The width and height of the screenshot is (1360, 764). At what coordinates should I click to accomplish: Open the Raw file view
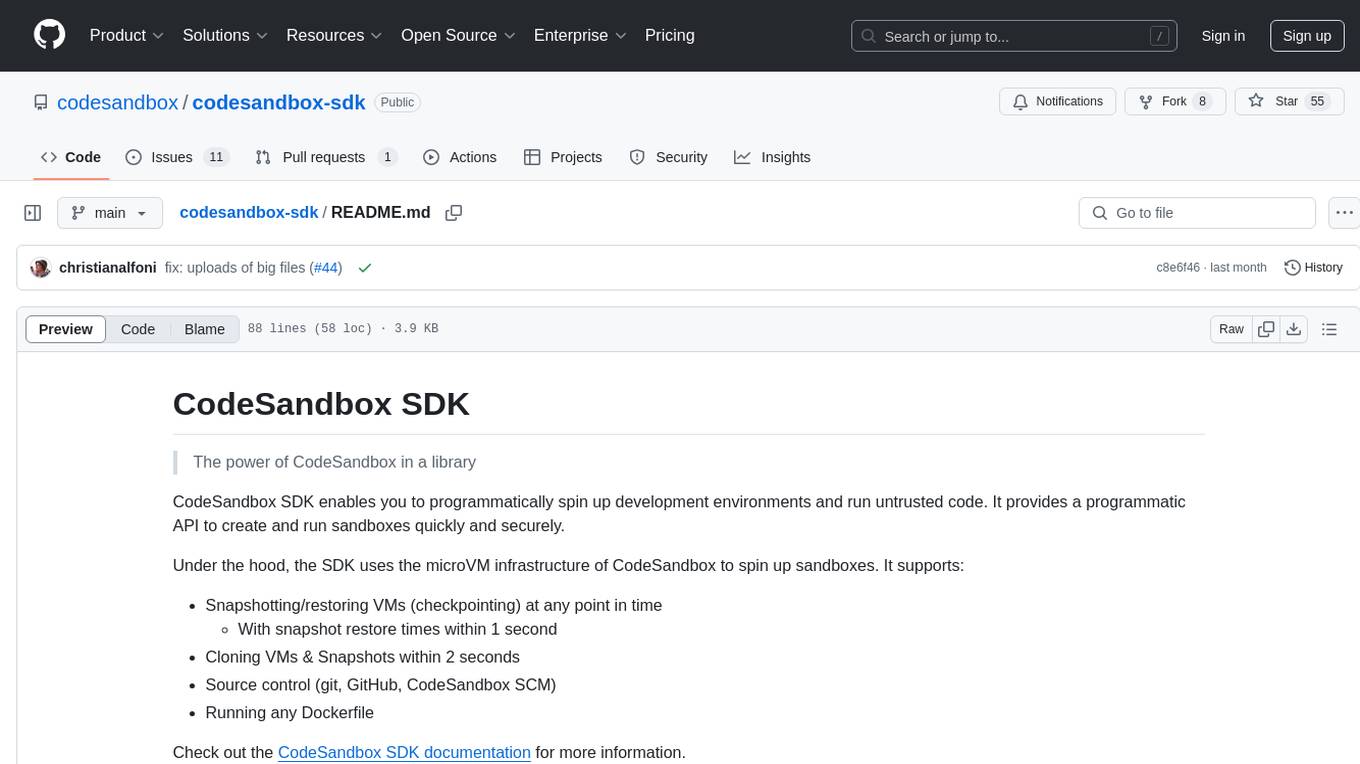point(1231,329)
